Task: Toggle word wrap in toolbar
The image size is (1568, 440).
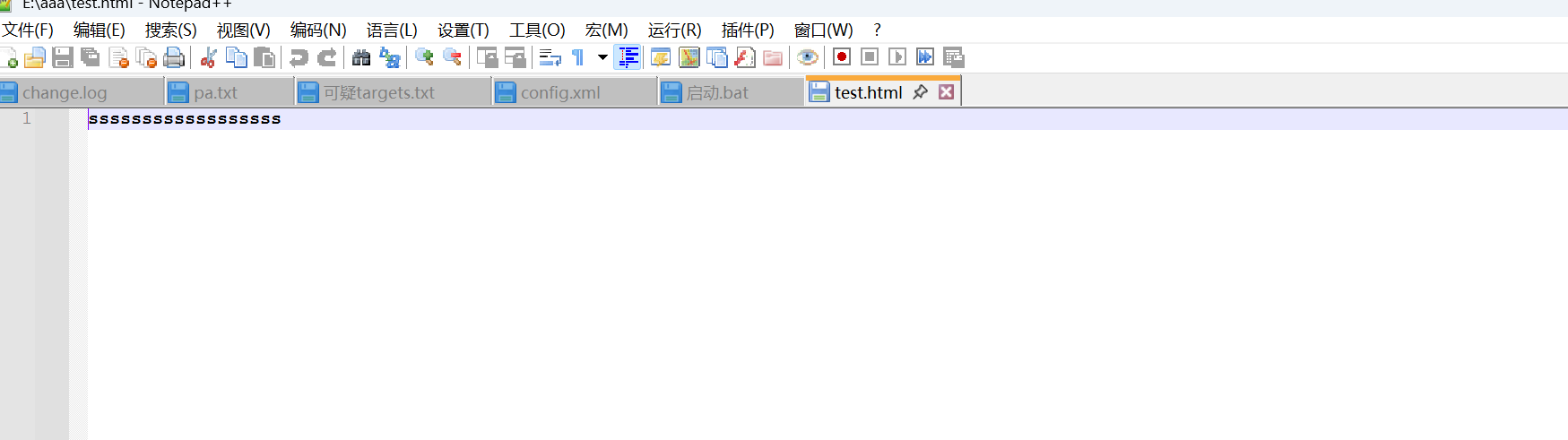Action: [550, 58]
